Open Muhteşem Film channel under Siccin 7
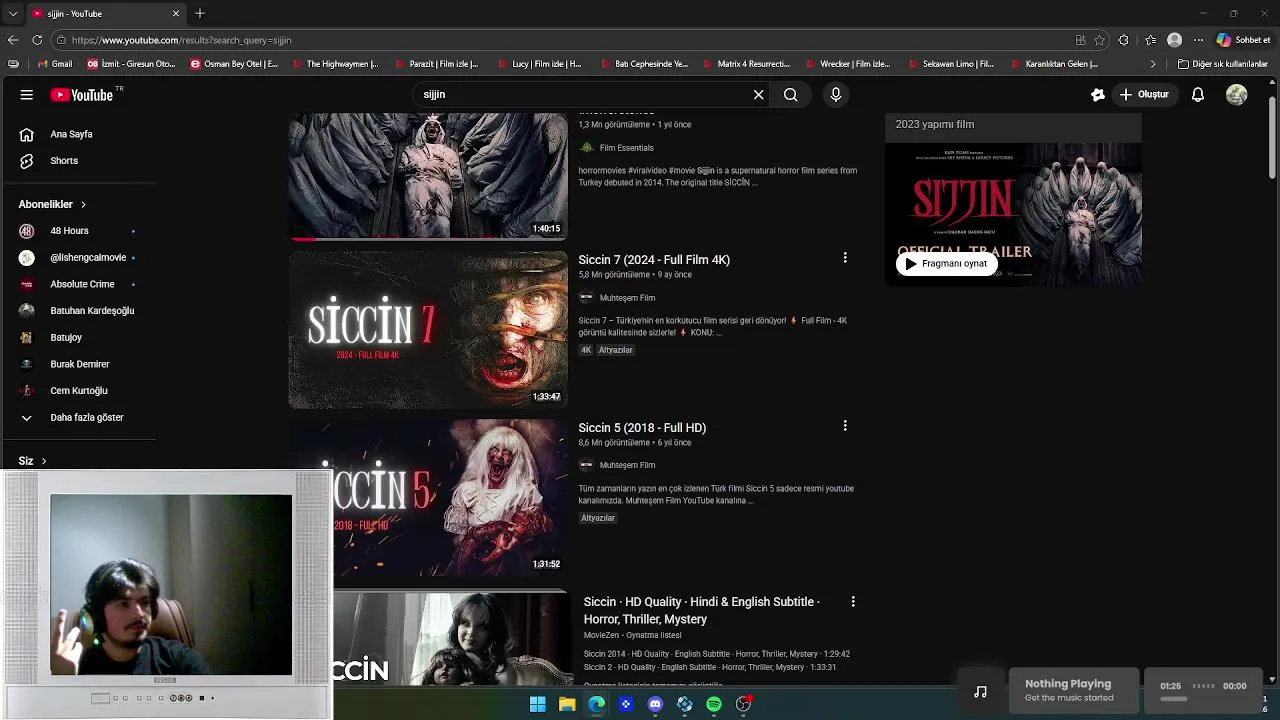This screenshot has height=720, width=1280. [x=627, y=298]
